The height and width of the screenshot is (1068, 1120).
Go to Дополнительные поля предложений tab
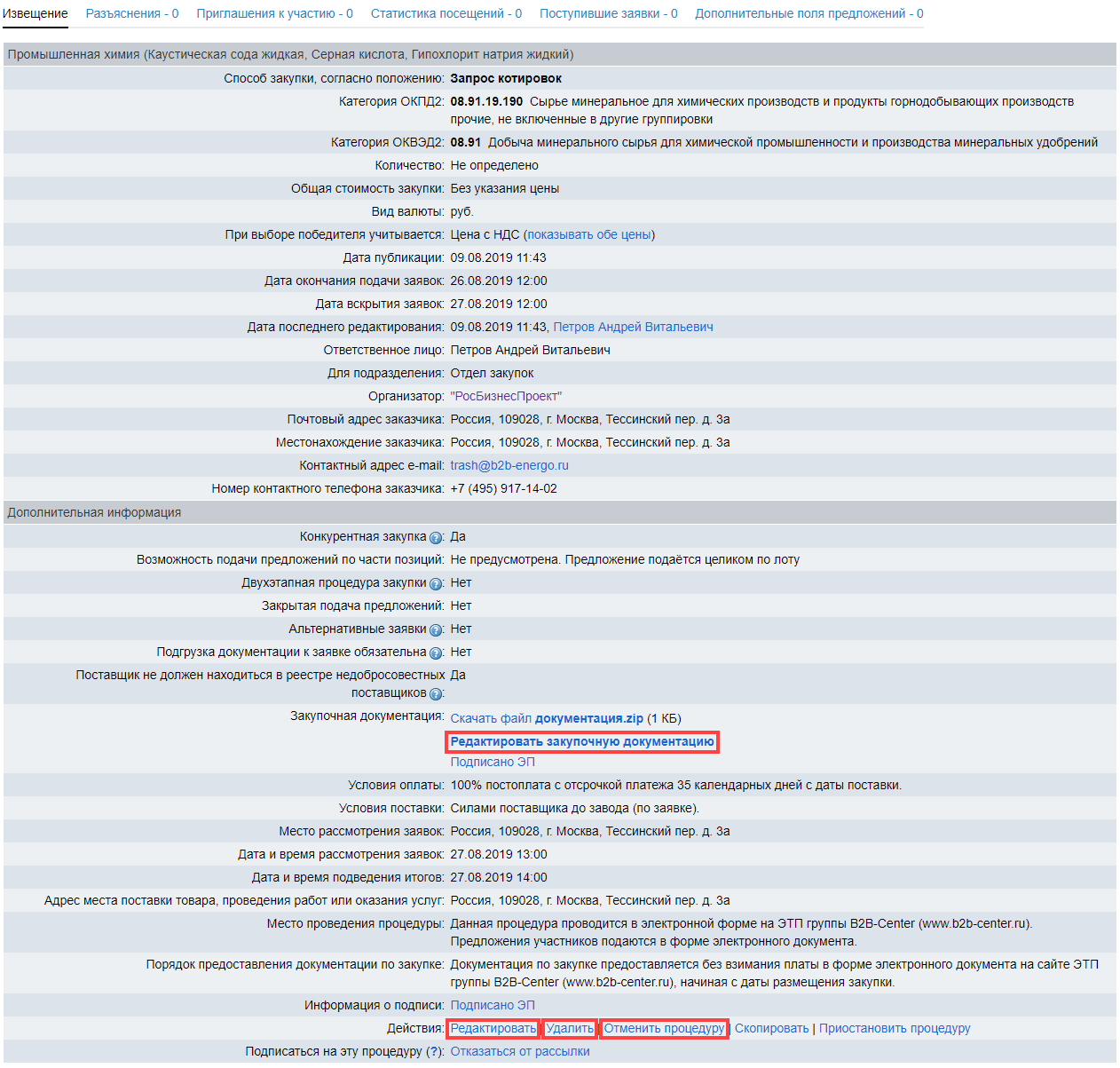[x=808, y=13]
